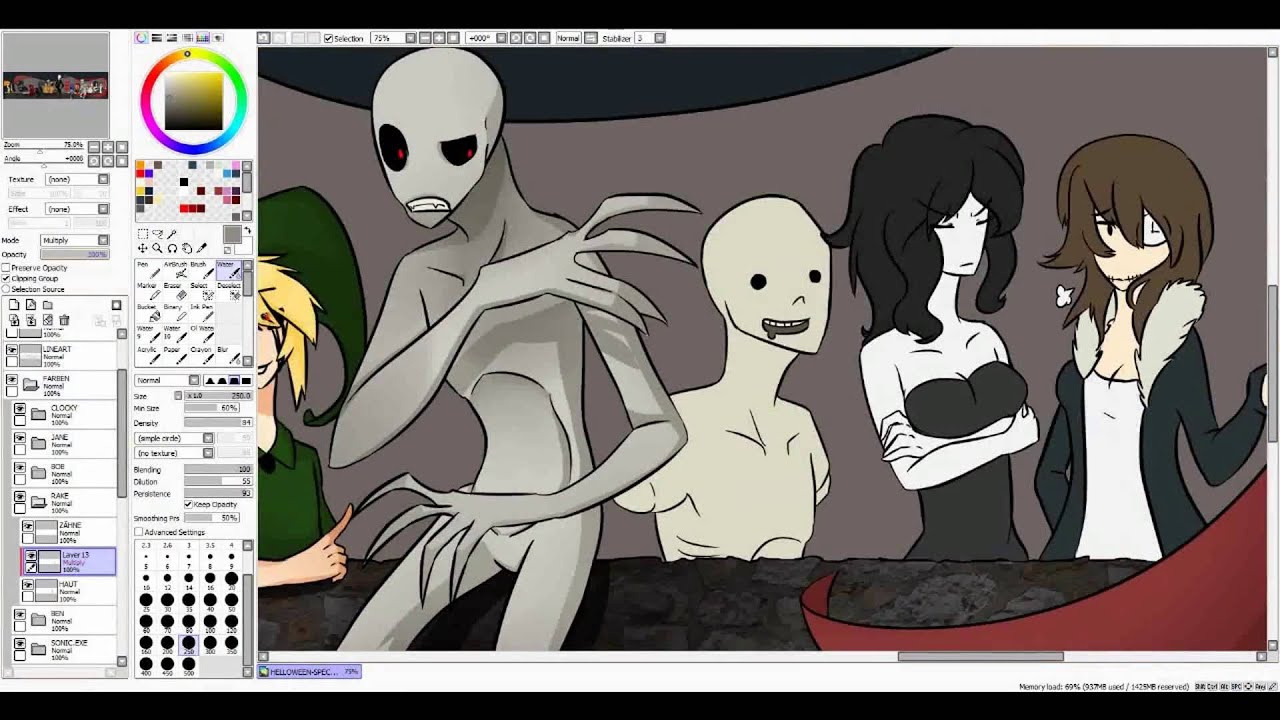Show the color wheel panel icon
Viewport: 1280px width, 720px height.
[x=141, y=38]
